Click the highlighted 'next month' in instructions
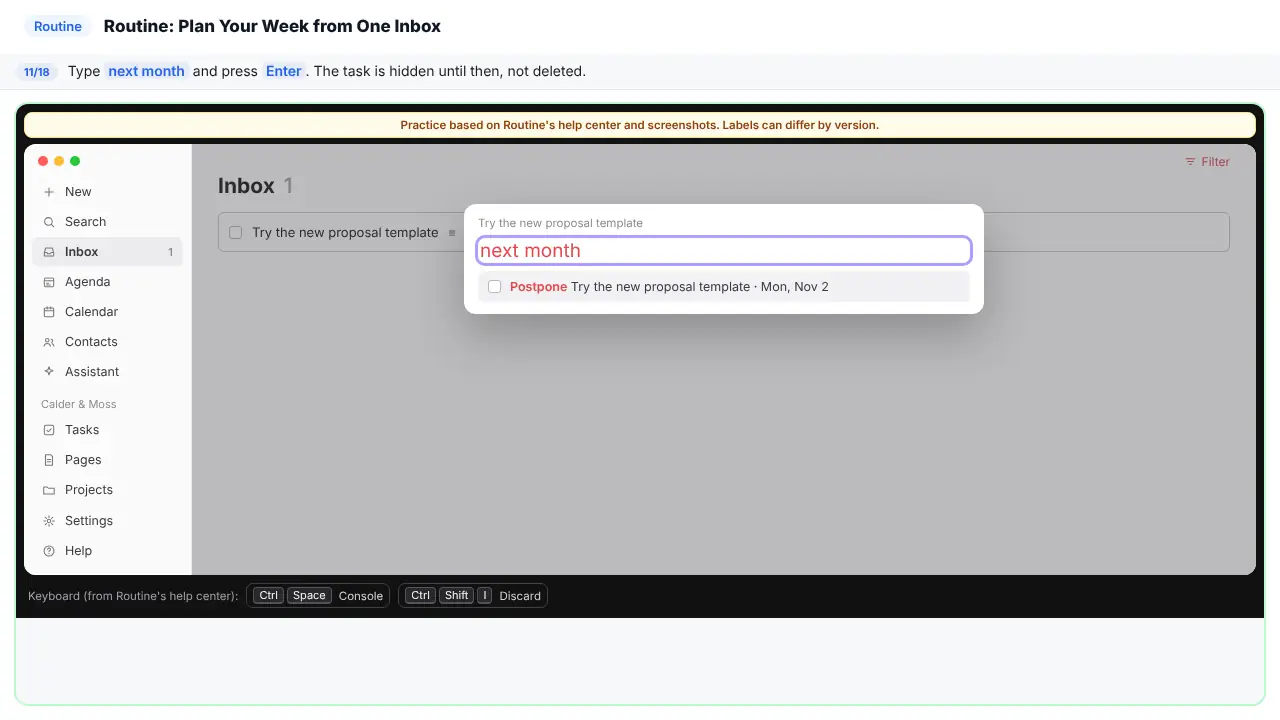This screenshot has width=1280, height=720. 146,71
